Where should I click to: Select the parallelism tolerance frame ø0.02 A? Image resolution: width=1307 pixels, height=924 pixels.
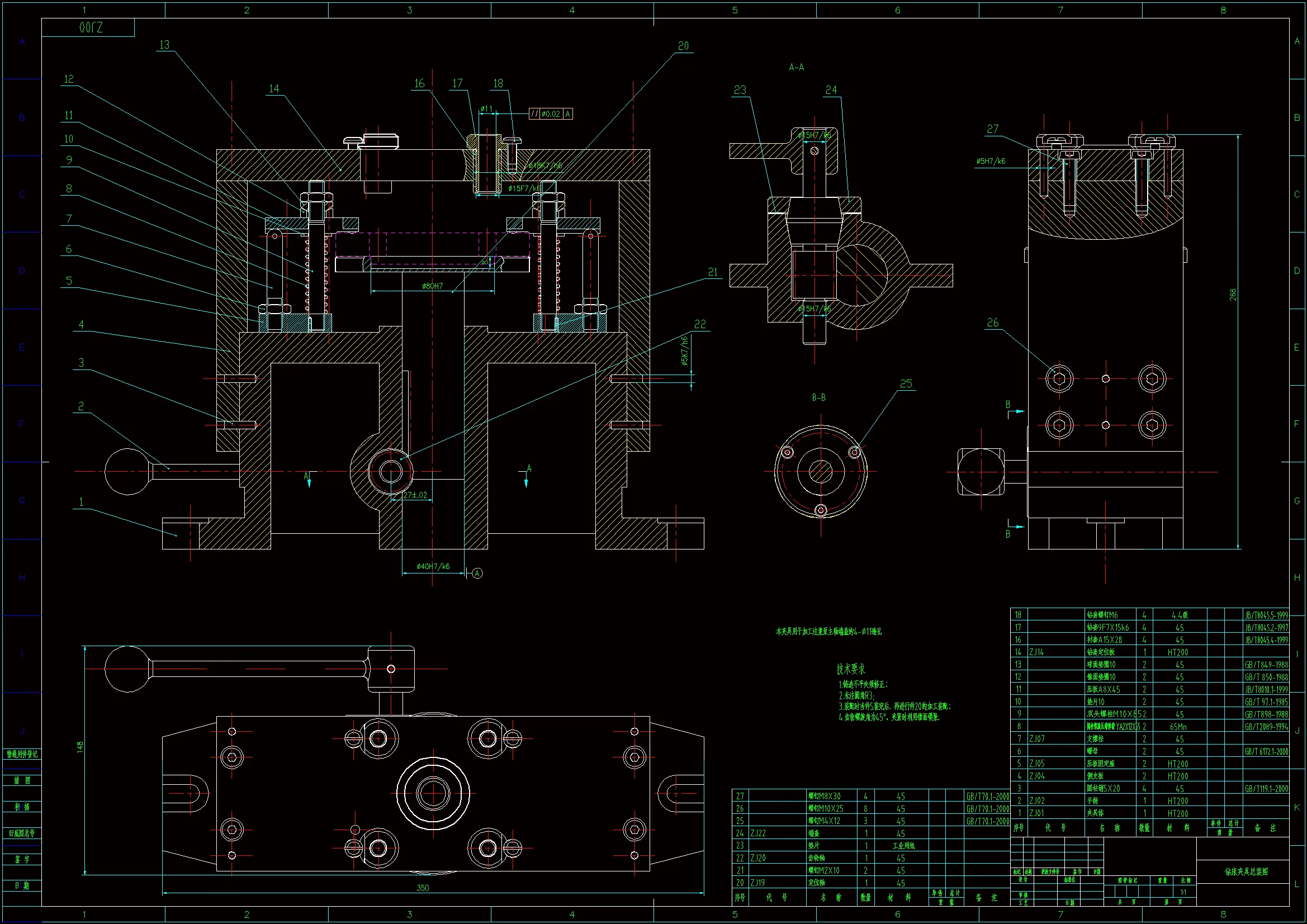551,114
